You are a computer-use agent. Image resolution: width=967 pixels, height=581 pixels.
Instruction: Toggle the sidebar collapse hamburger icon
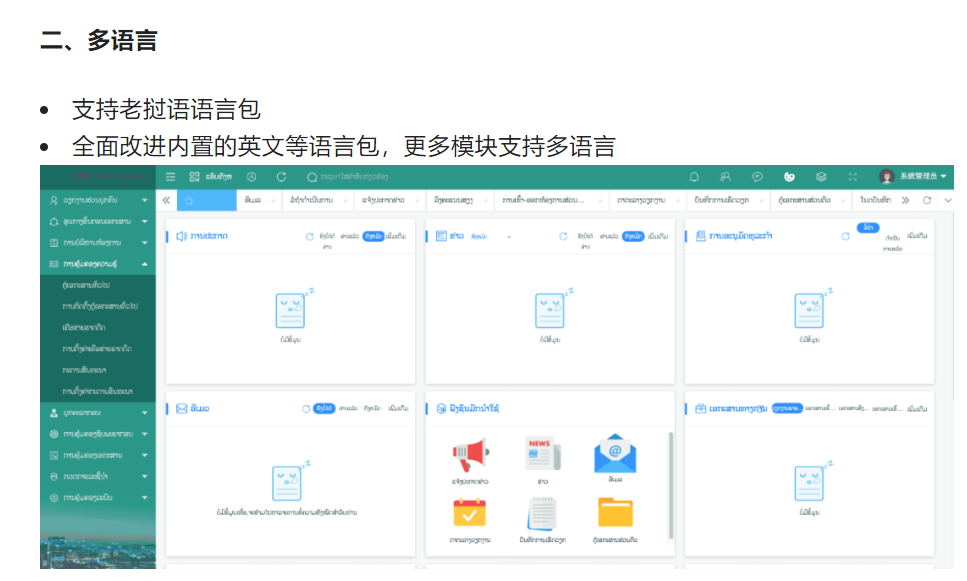click(x=171, y=177)
